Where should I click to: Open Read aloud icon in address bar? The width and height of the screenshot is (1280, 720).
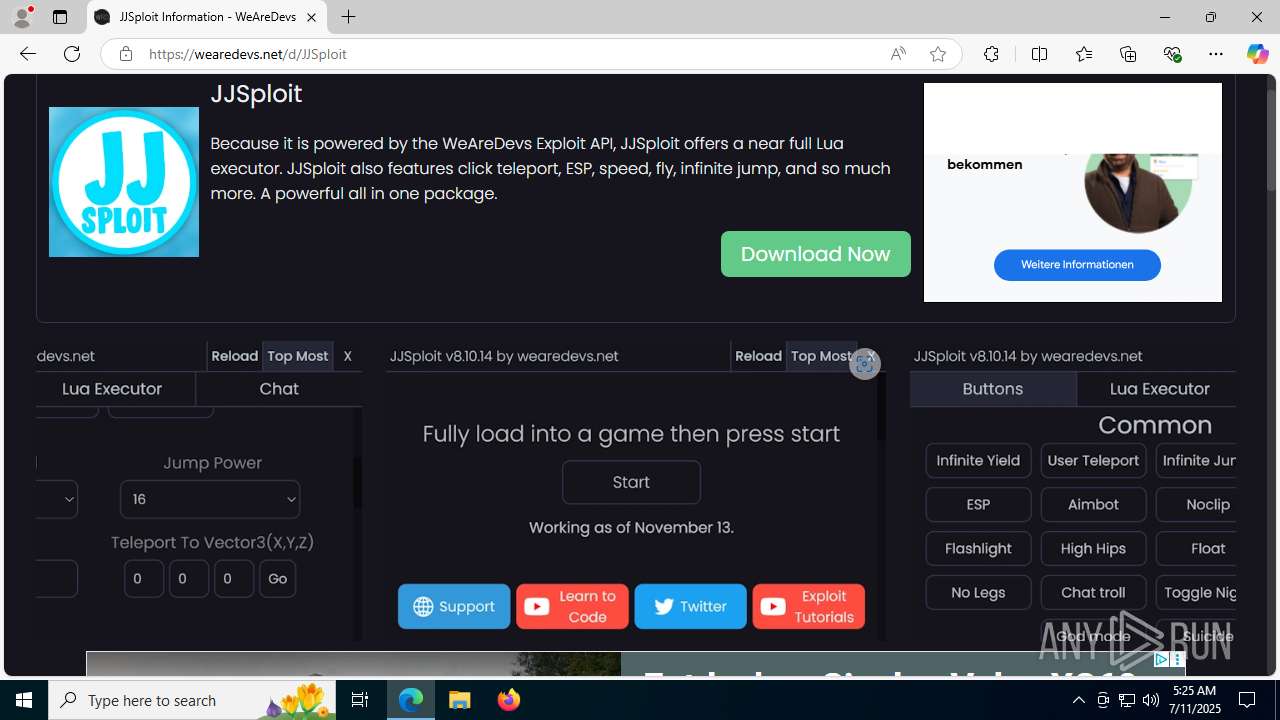tap(898, 54)
